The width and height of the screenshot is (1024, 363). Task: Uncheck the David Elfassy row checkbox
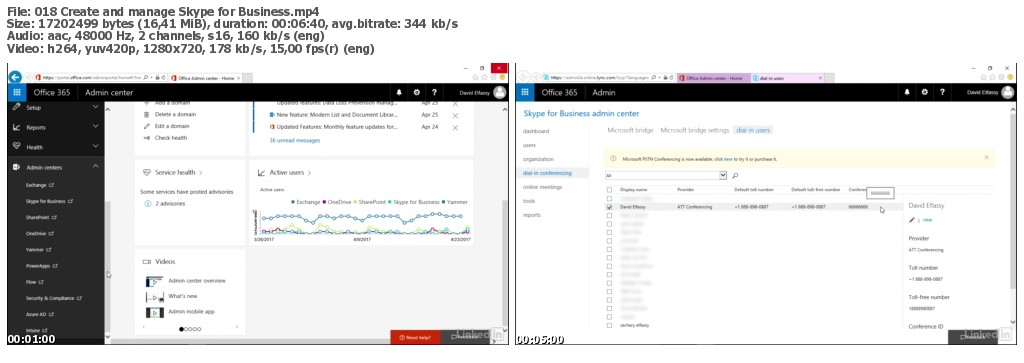point(609,206)
